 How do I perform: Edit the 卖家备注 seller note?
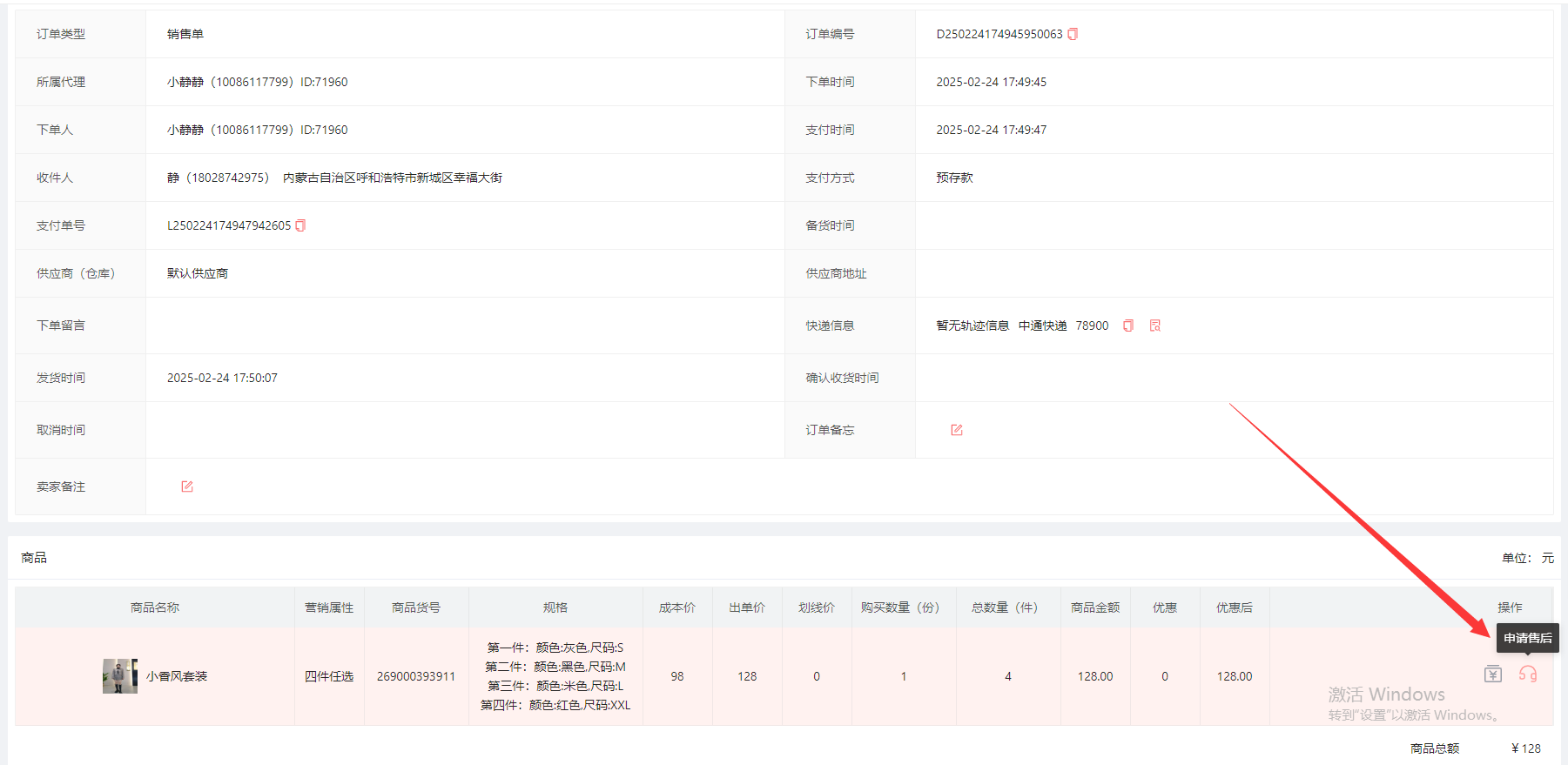[187, 487]
